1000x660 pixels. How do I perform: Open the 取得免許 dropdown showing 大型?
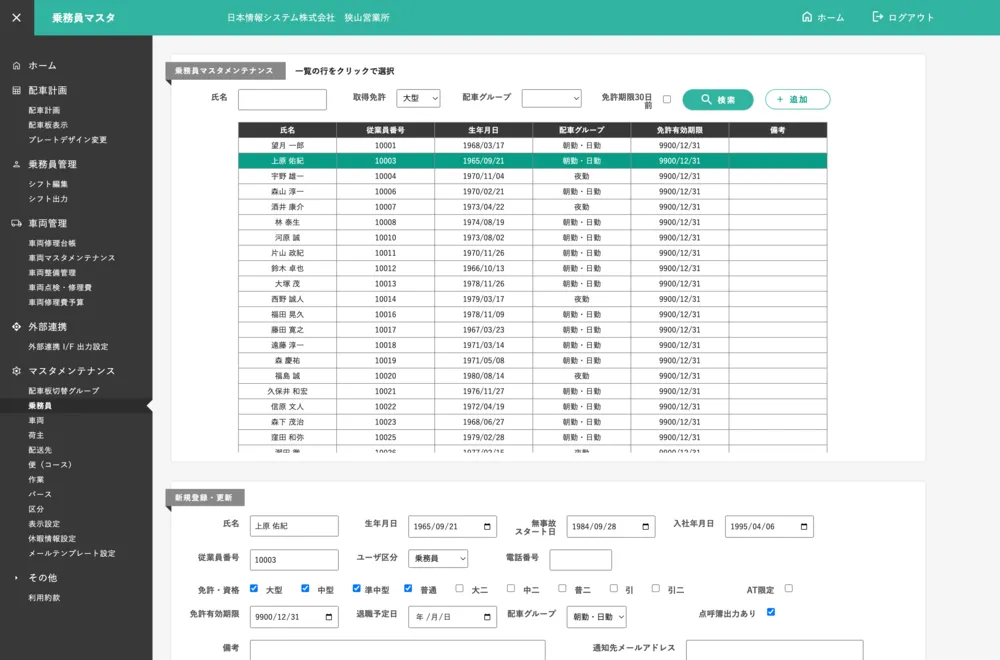pos(418,99)
